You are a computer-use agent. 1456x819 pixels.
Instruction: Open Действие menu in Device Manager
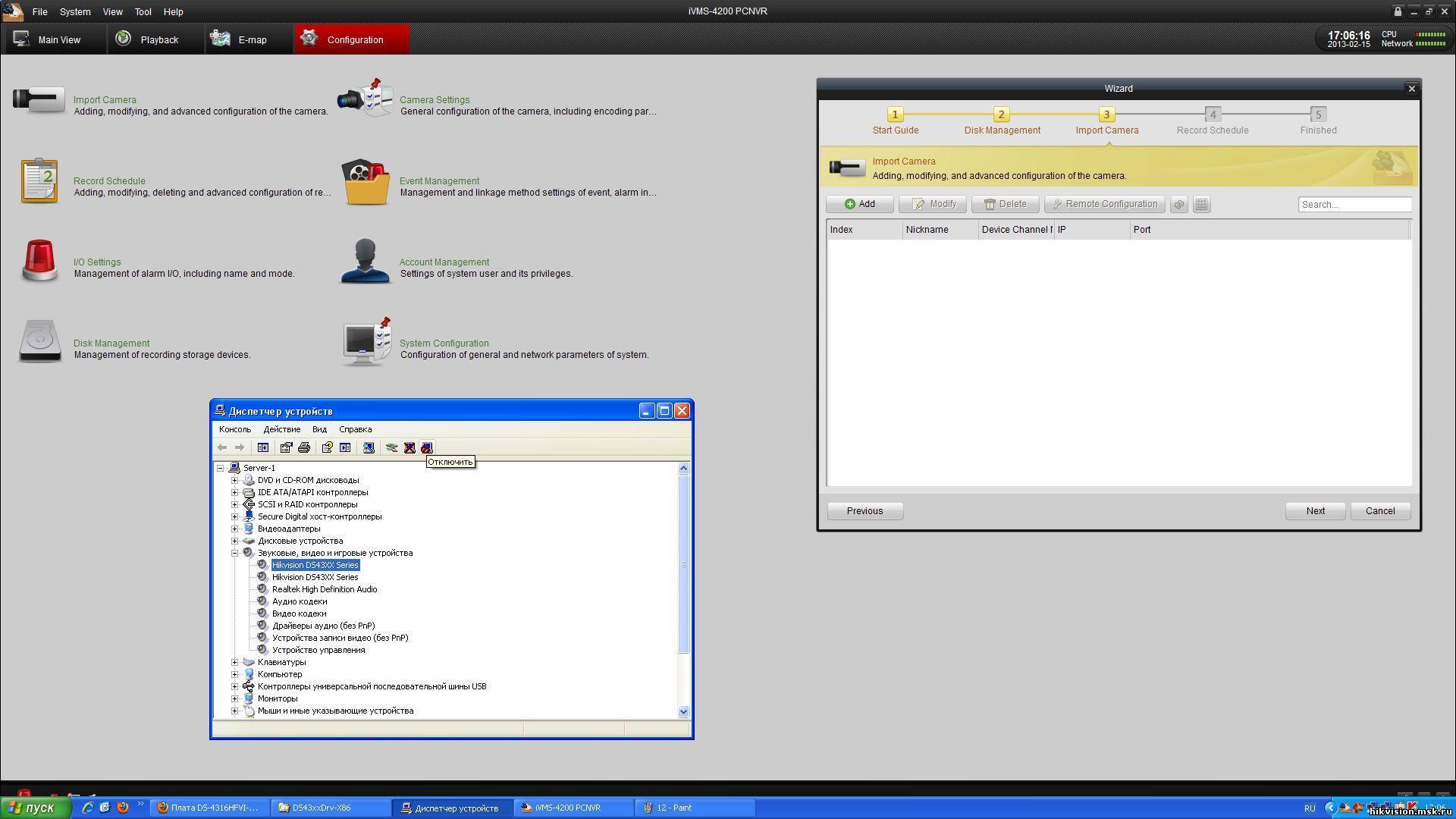point(282,430)
